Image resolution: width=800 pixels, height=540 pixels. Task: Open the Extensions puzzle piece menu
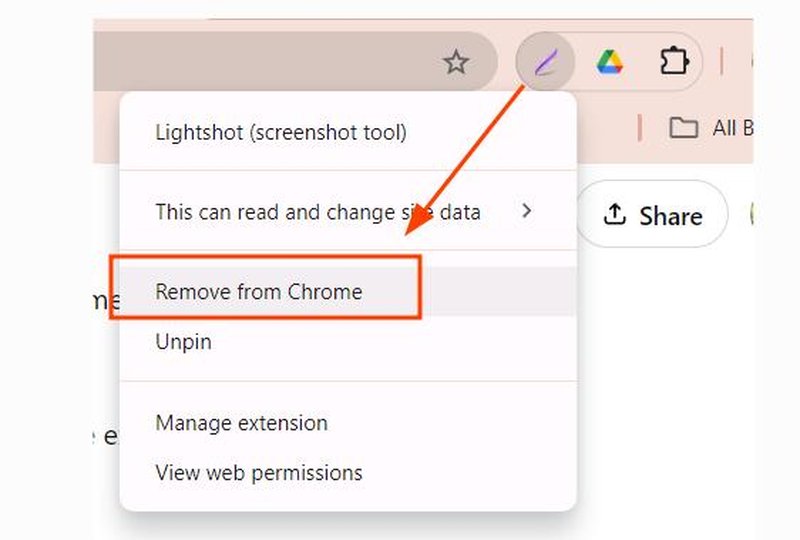click(674, 62)
